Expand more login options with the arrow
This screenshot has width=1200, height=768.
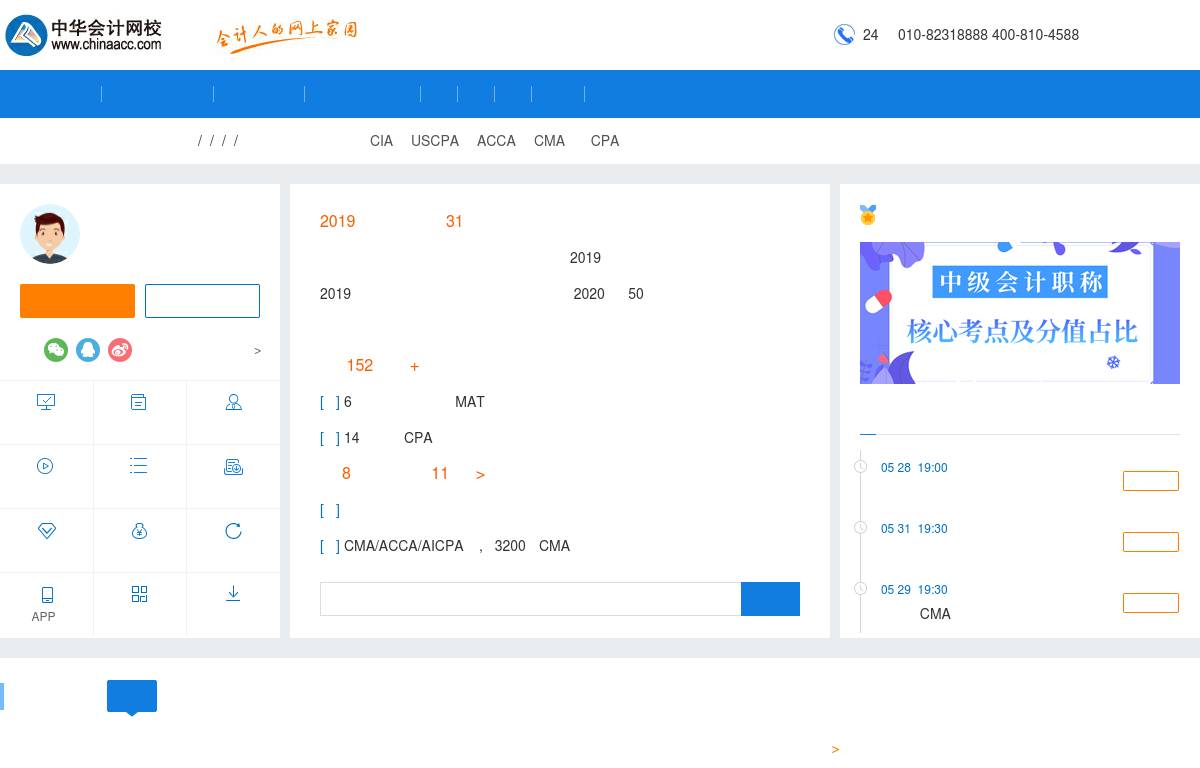click(x=258, y=351)
